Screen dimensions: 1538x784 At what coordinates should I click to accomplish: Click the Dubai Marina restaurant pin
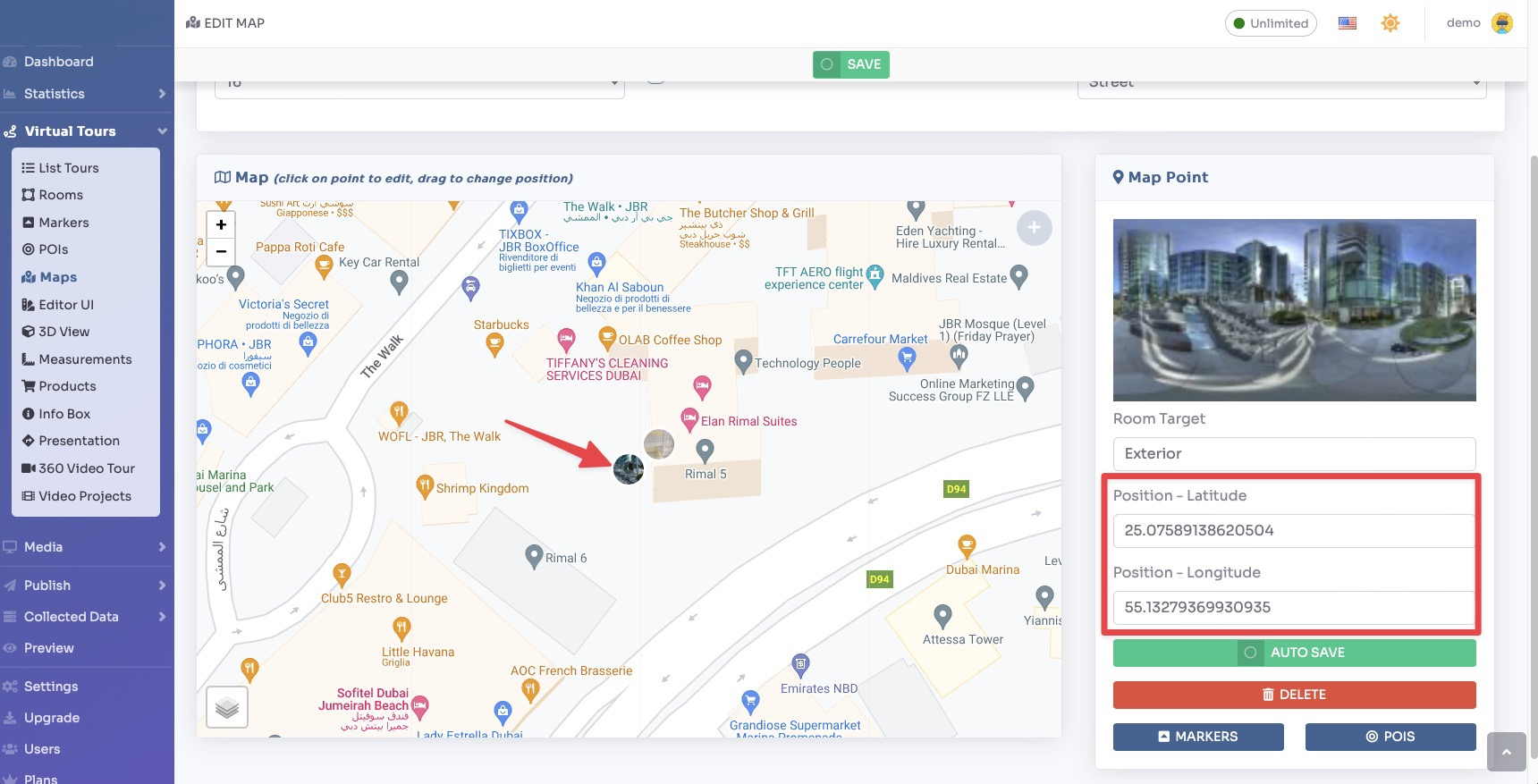click(x=967, y=546)
